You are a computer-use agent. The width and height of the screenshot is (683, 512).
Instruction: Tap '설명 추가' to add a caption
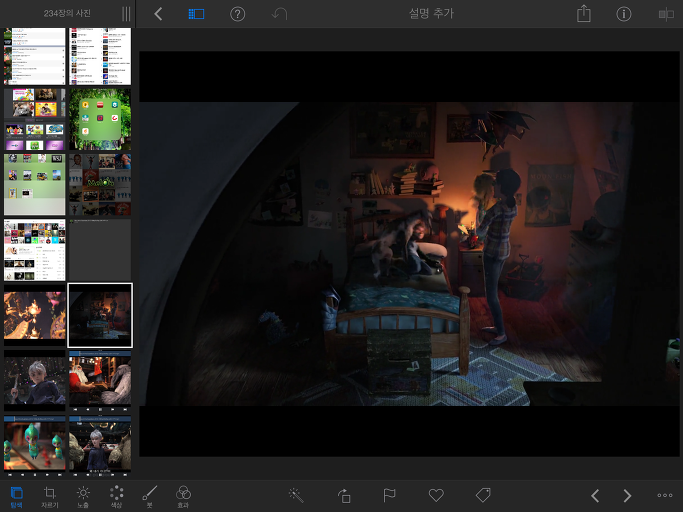(x=431, y=14)
